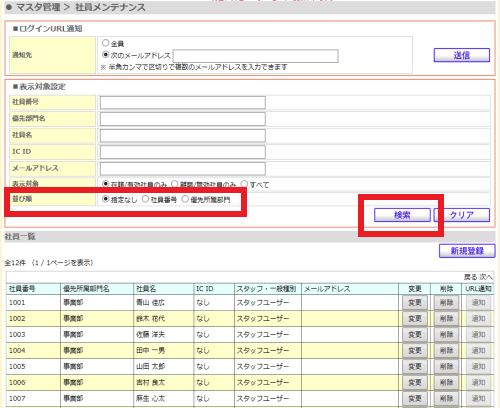Click 通知 for employee 1005
The image size is (500, 408).
(x=478, y=367)
